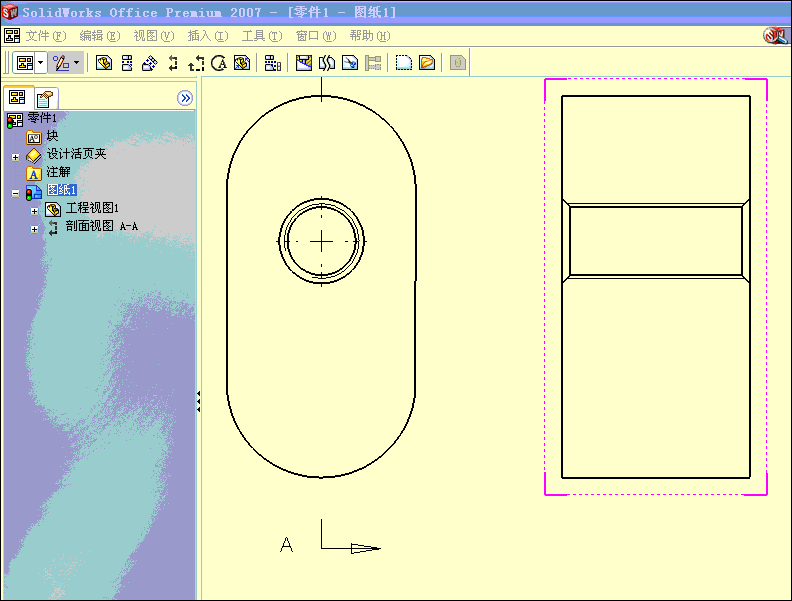Select the circular hole in front view
This screenshot has width=792, height=601.
point(321,241)
